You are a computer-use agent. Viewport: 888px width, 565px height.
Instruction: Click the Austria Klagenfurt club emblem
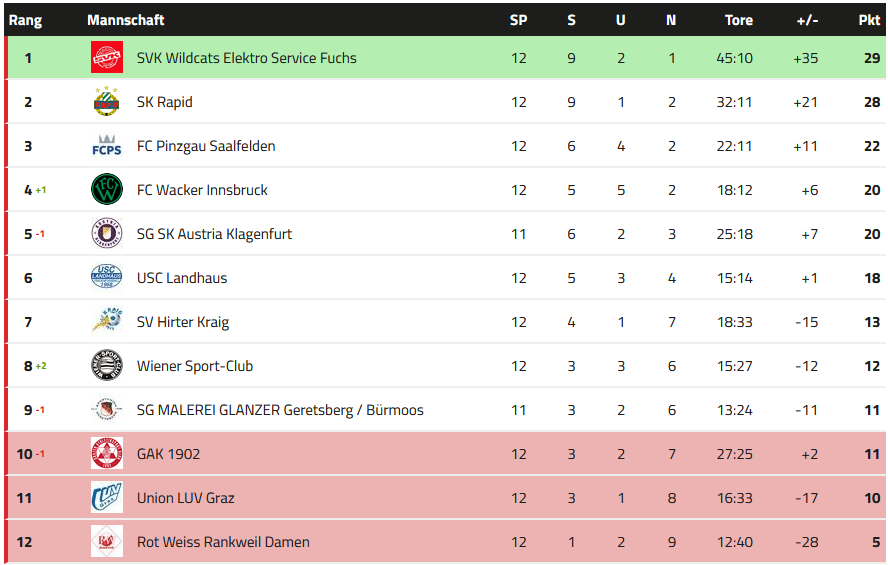coord(107,234)
